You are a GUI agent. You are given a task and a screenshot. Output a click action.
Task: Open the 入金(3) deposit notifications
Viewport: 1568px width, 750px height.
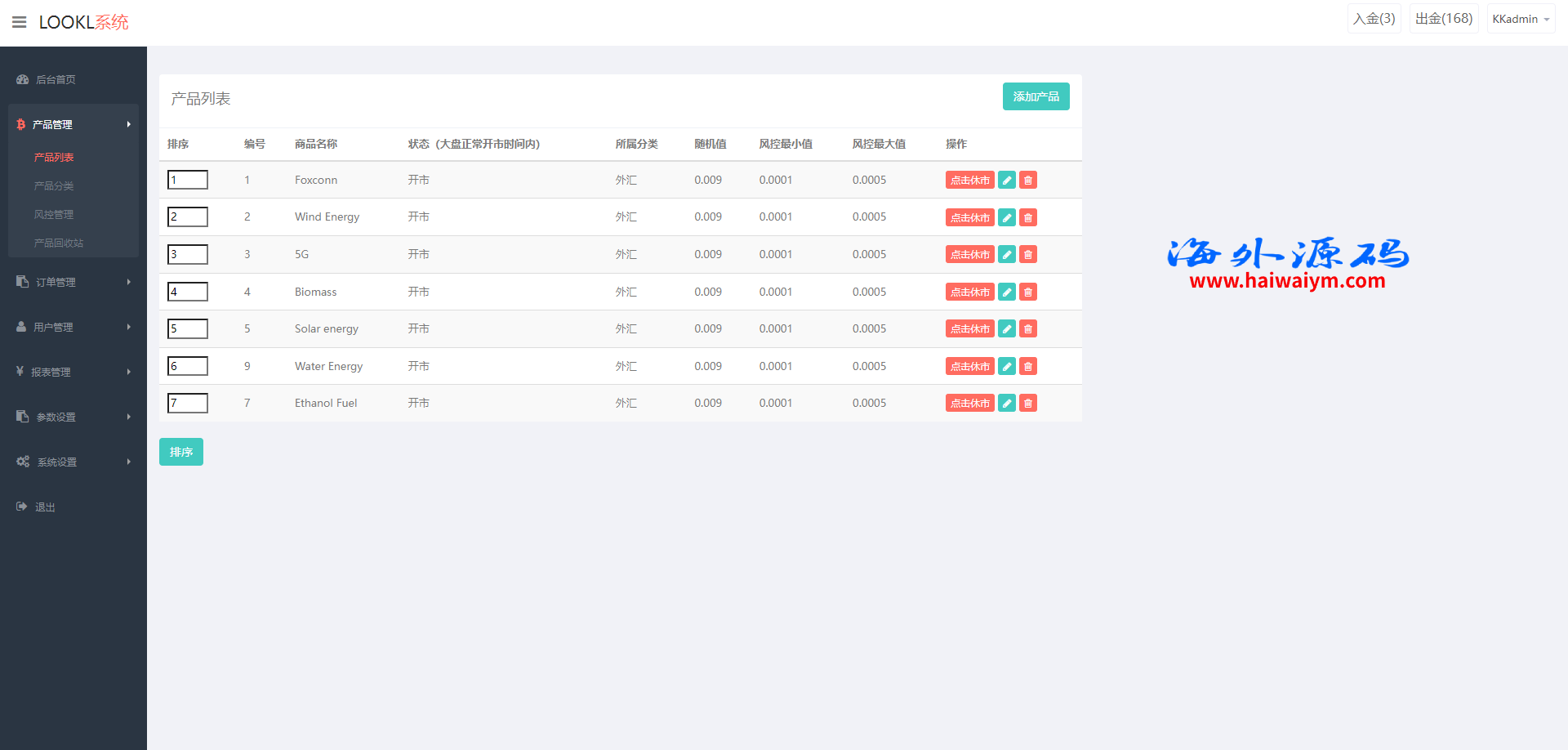point(1374,19)
